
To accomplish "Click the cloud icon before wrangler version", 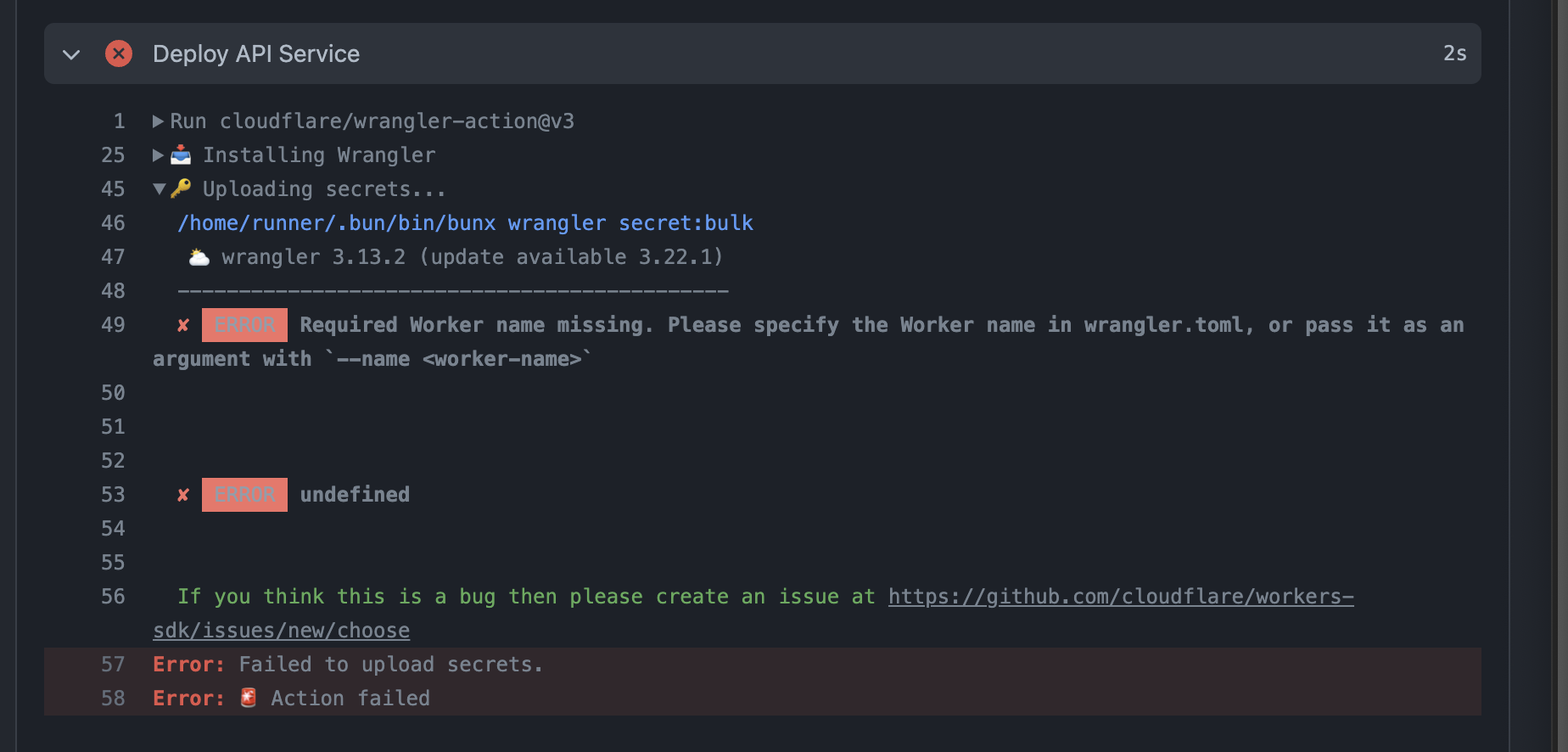I will coord(199,257).
